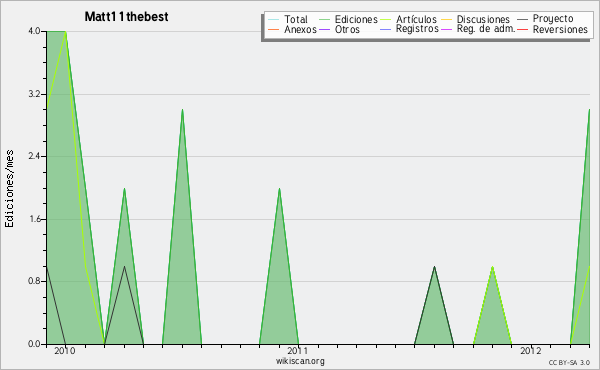Click the 0.8 y-axis value
This screenshot has width=600, height=370.
click(x=34, y=282)
